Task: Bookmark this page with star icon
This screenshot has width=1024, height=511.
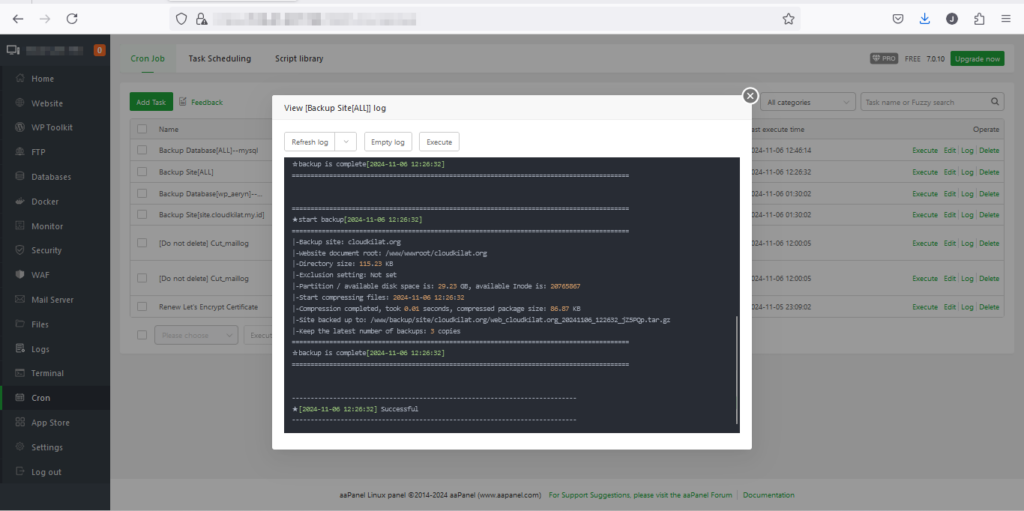Action: tap(788, 18)
